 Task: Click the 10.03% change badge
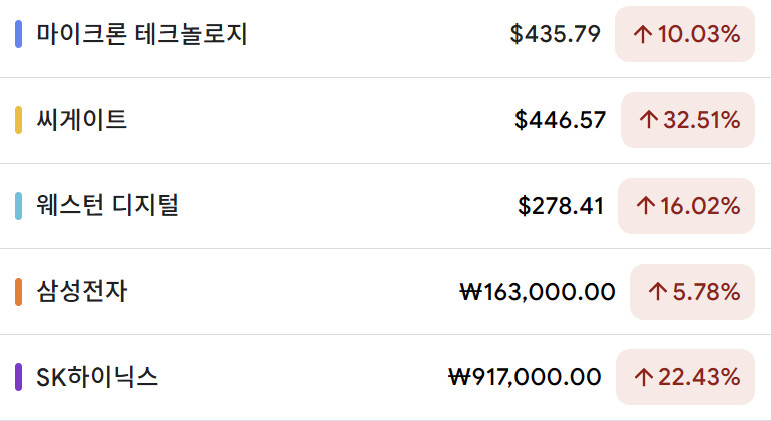685,35
